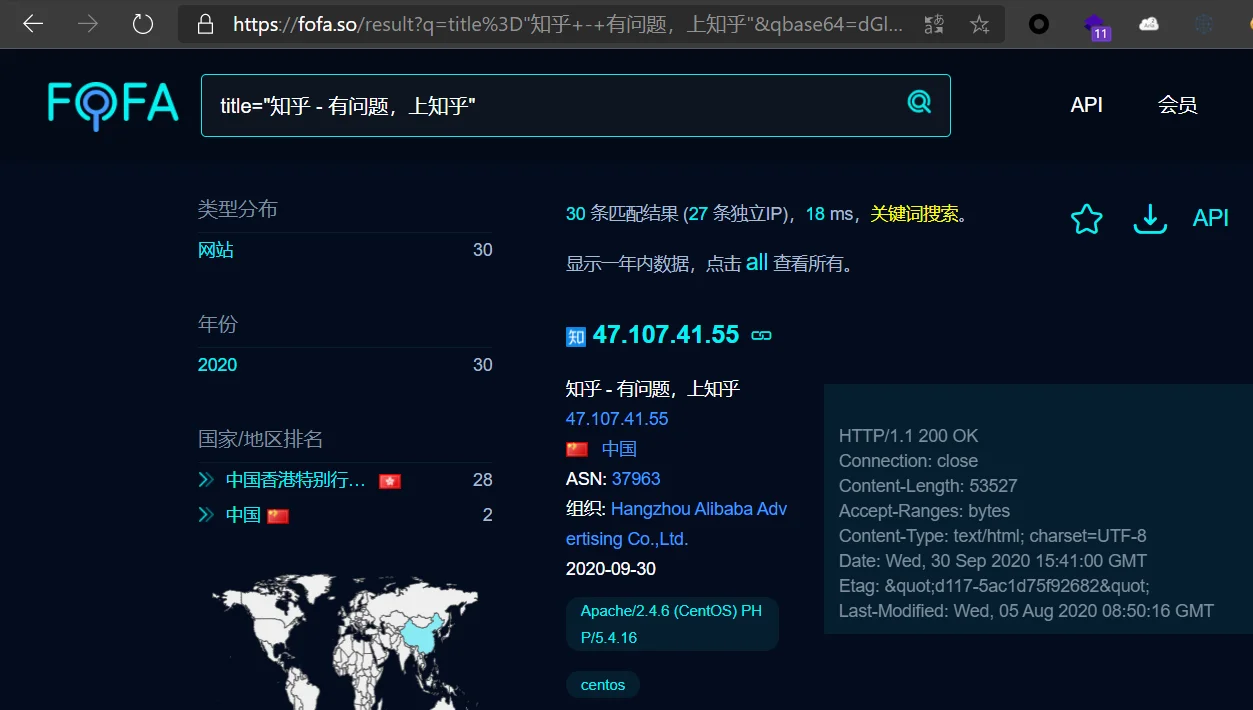Open the 47.107.41.55 heading link

click(666, 335)
